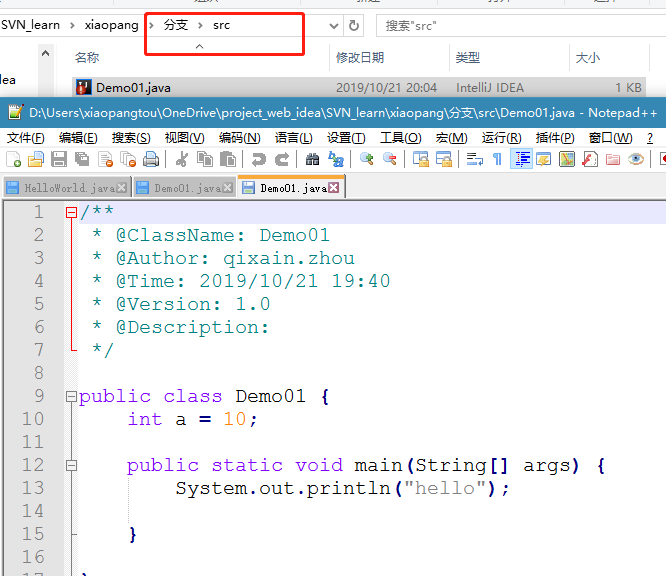The image size is (666, 576).
Task: Switch to the inactive Demo01.java tab
Action: click(183, 188)
